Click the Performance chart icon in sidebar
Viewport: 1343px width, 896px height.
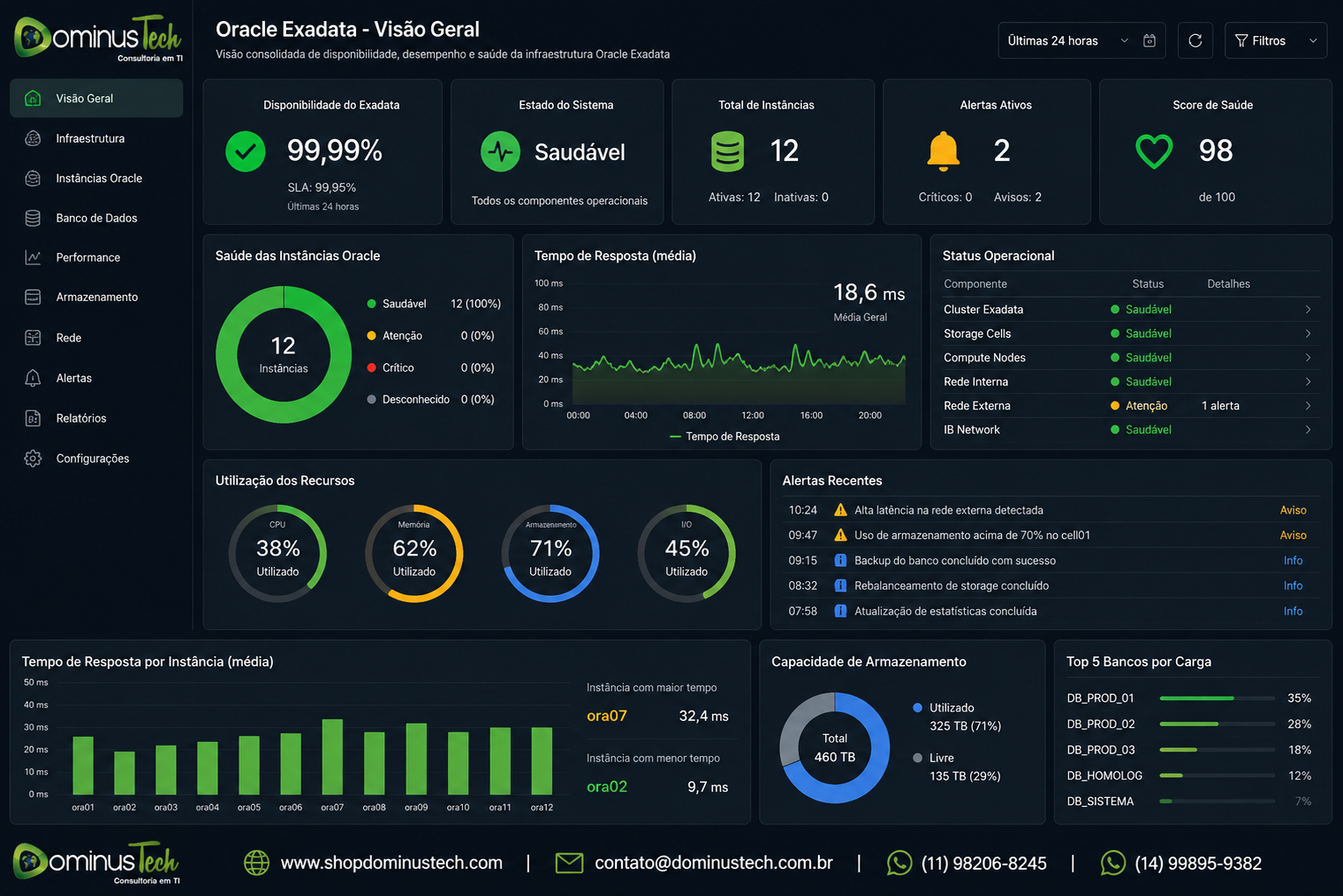coord(33,257)
